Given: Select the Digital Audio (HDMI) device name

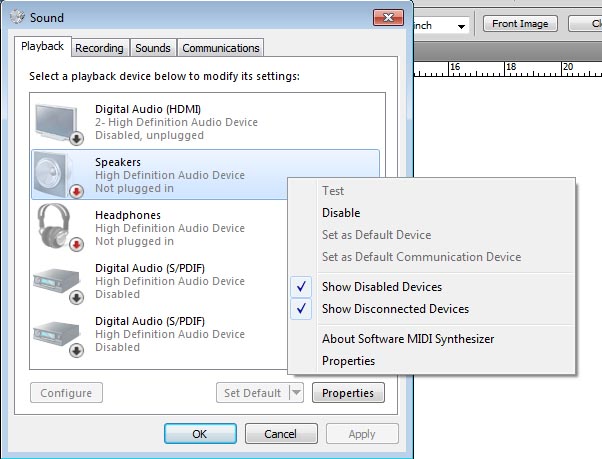Looking at the screenshot, I should [x=148, y=109].
